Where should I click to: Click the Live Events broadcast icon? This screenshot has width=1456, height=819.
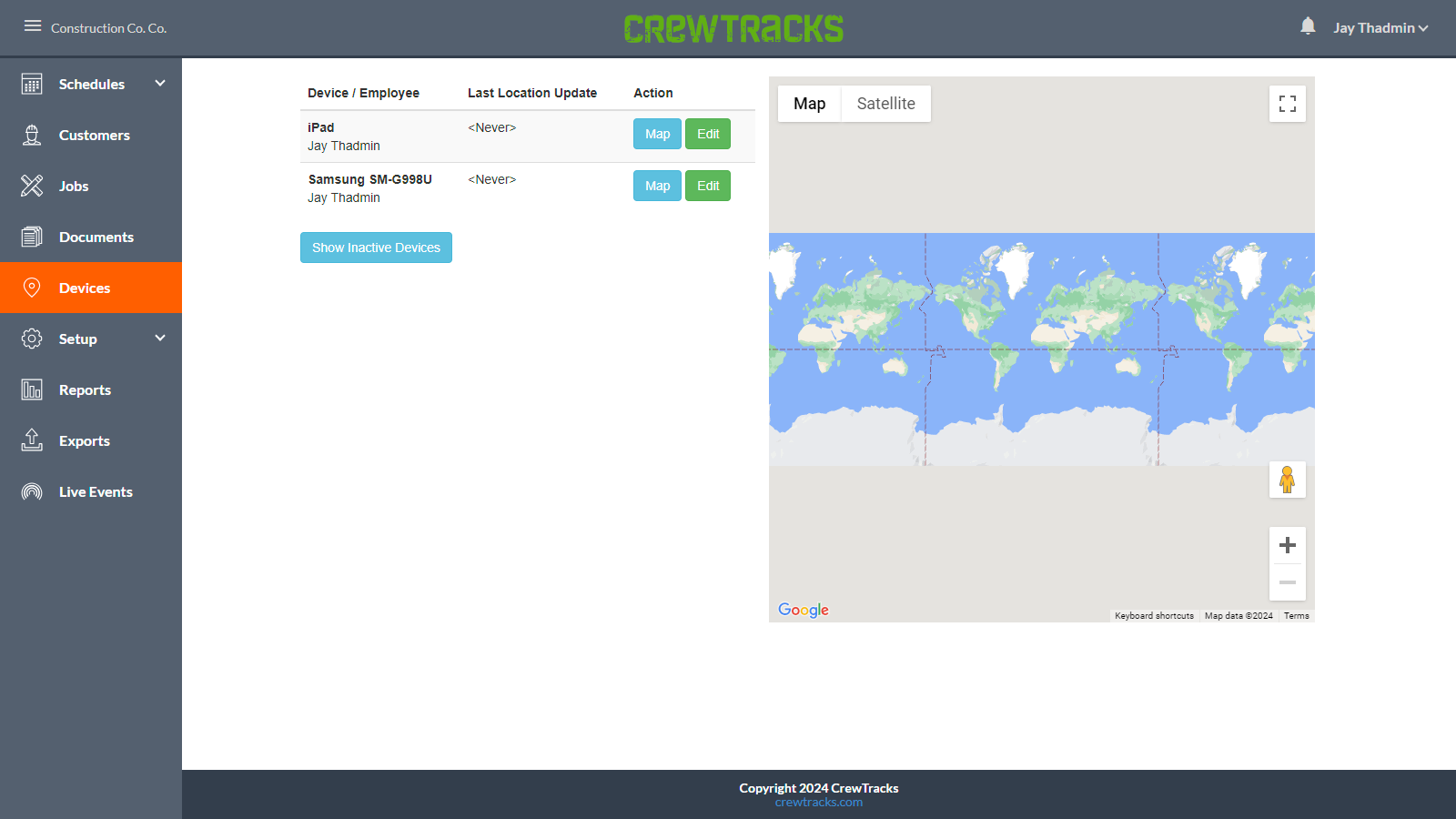tap(32, 491)
